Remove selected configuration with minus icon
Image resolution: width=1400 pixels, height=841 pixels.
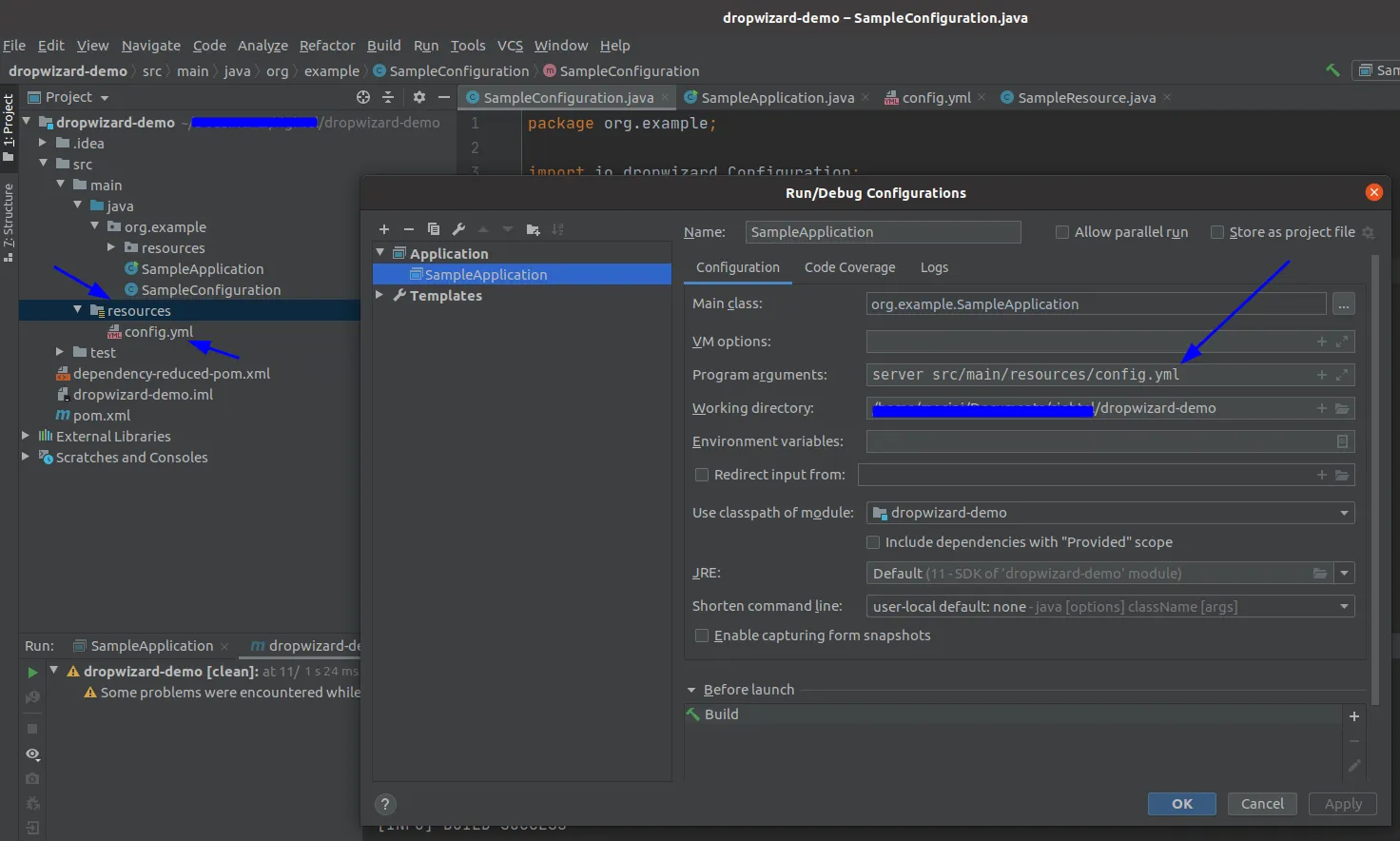click(x=409, y=229)
